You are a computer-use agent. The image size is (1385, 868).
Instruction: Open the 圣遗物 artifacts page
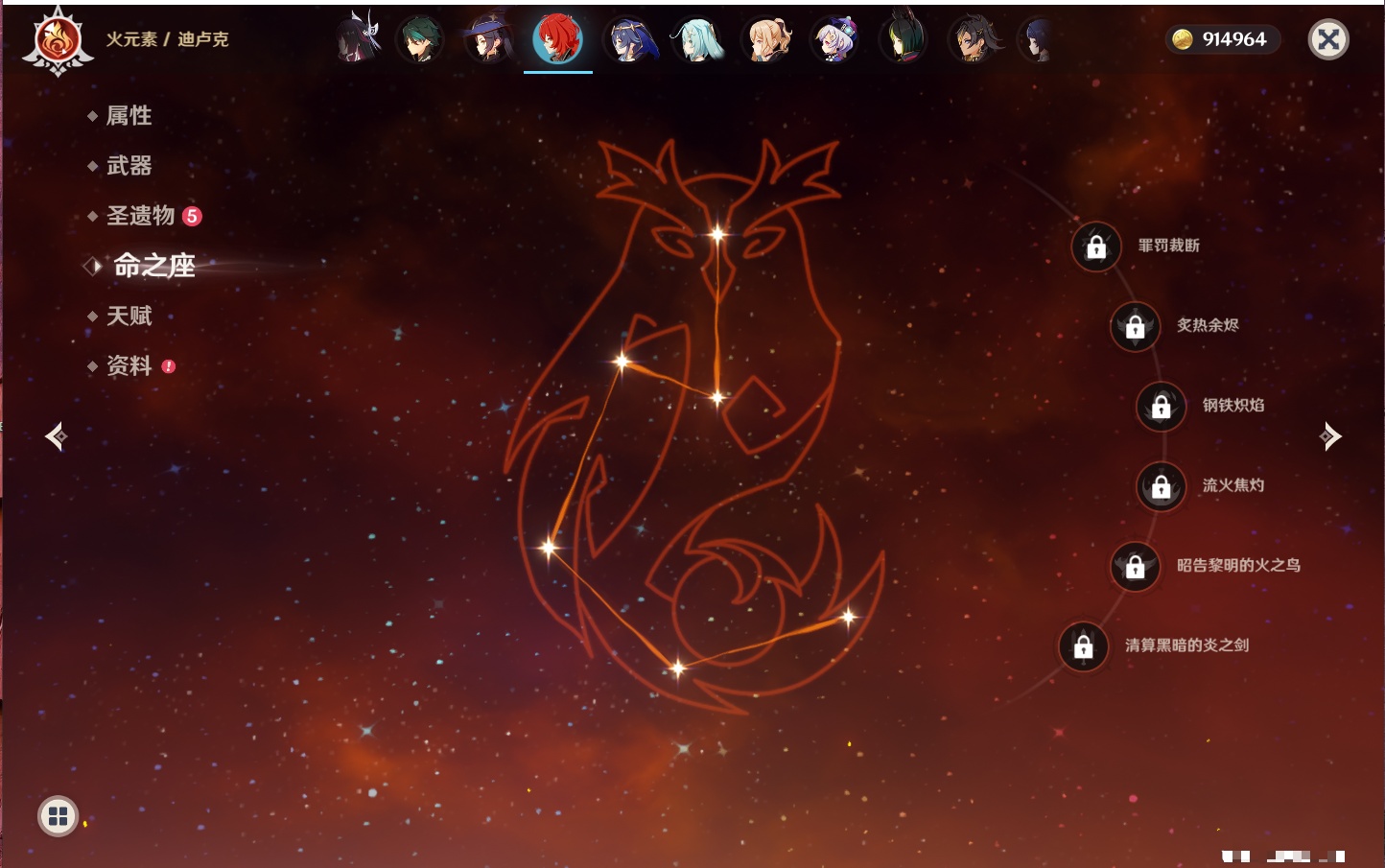tap(140, 216)
